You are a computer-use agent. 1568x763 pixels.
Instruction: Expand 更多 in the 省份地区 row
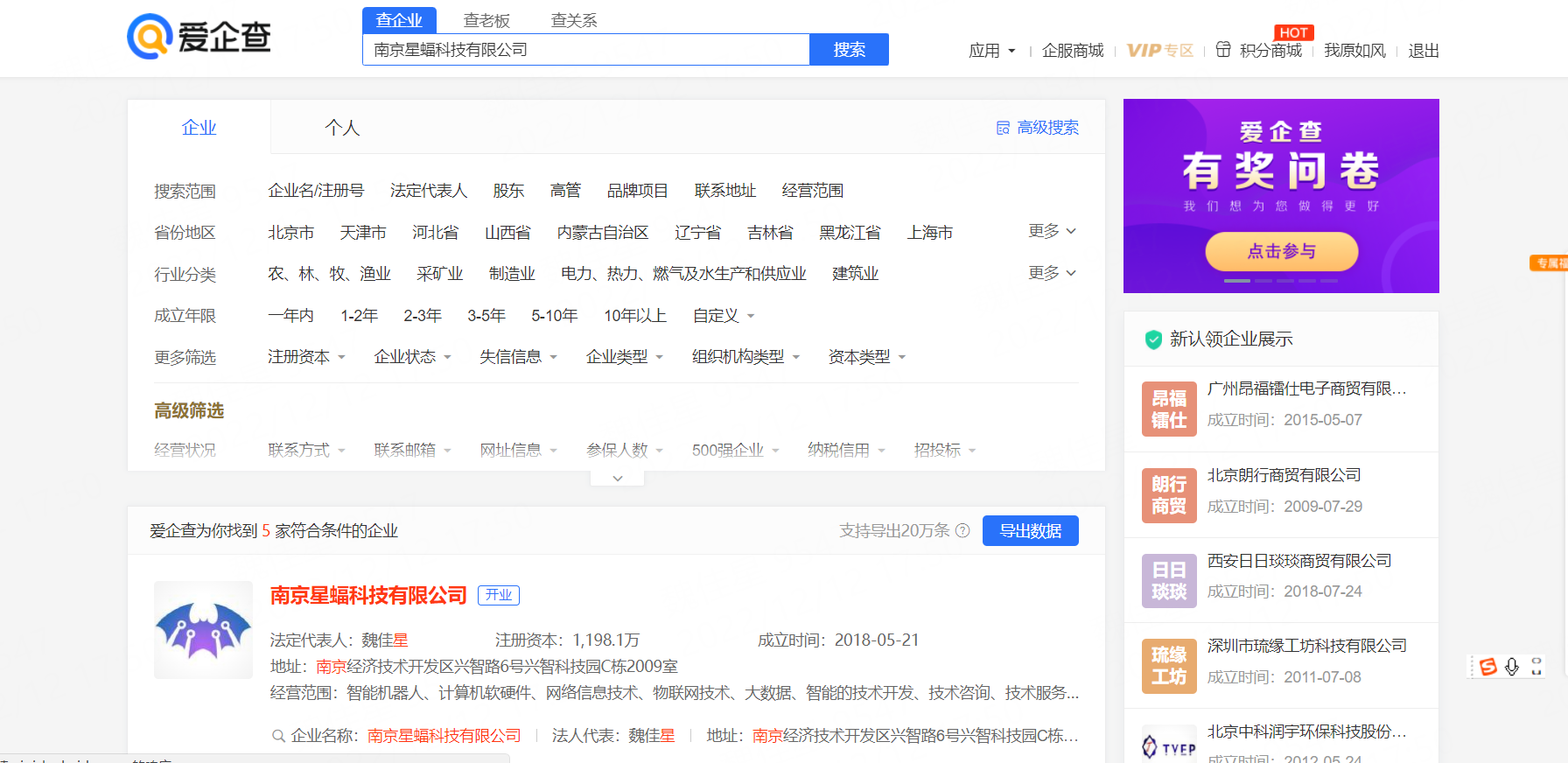coord(1052,231)
